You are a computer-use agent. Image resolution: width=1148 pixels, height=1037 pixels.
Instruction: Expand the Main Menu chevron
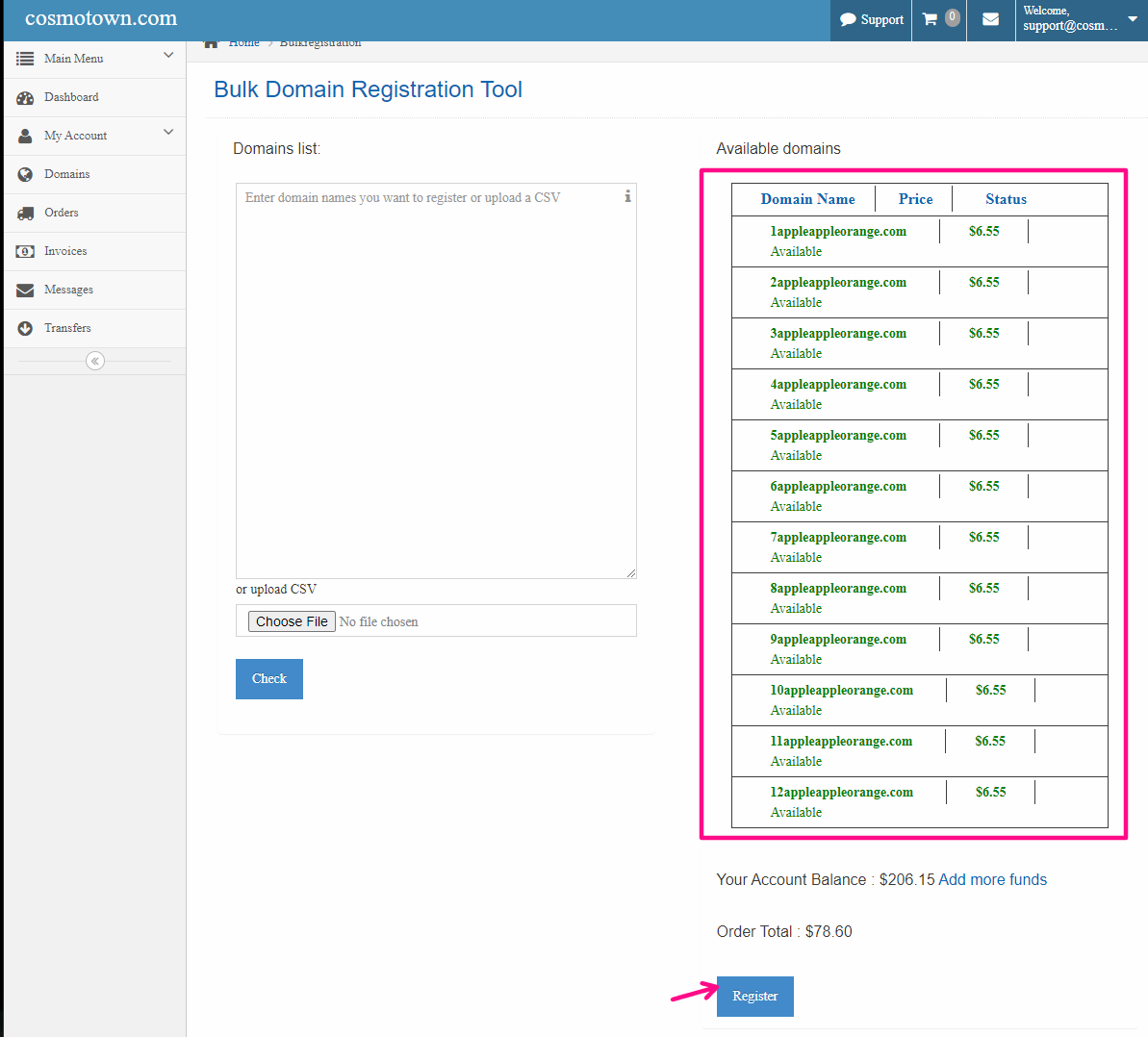(x=168, y=56)
